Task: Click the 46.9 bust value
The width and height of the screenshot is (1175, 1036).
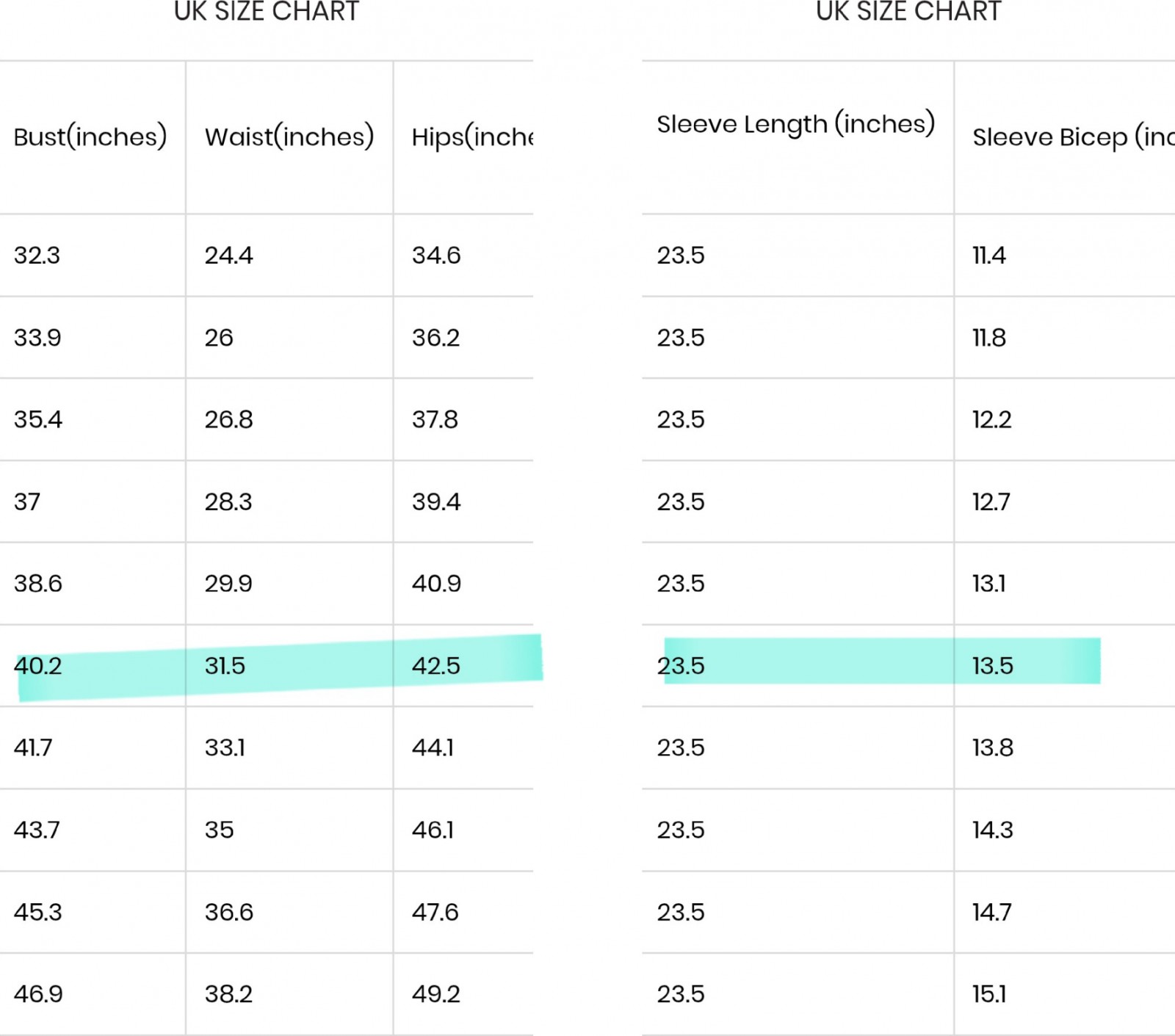Action: (38, 994)
